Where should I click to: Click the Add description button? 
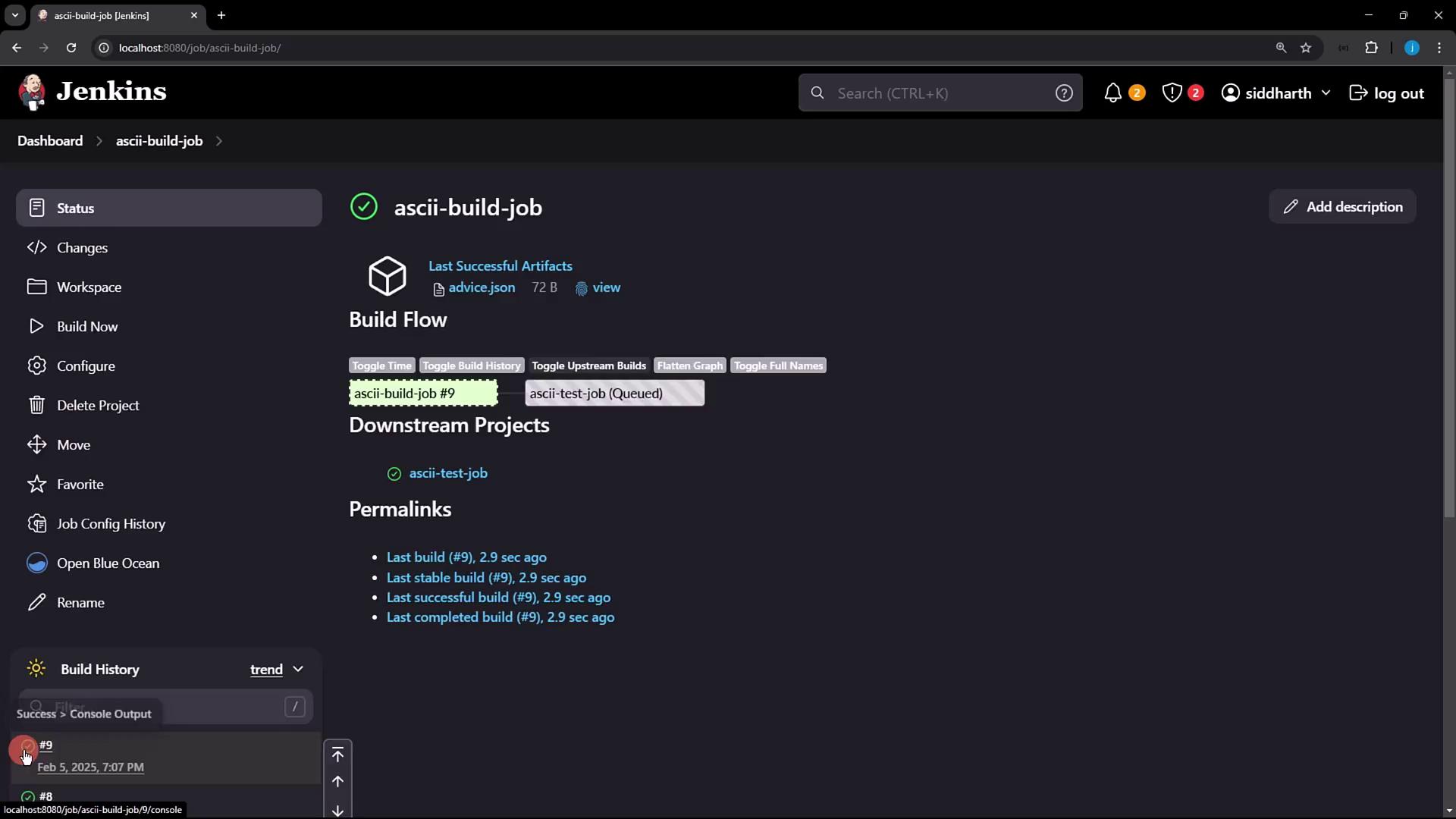1342,206
